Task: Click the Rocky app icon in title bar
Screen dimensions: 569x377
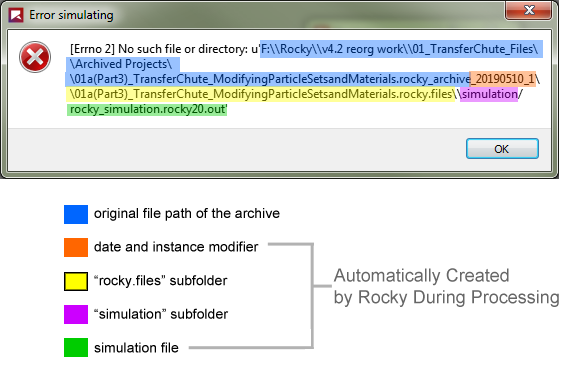Action: pyautogui.click(x=16, y=15)
